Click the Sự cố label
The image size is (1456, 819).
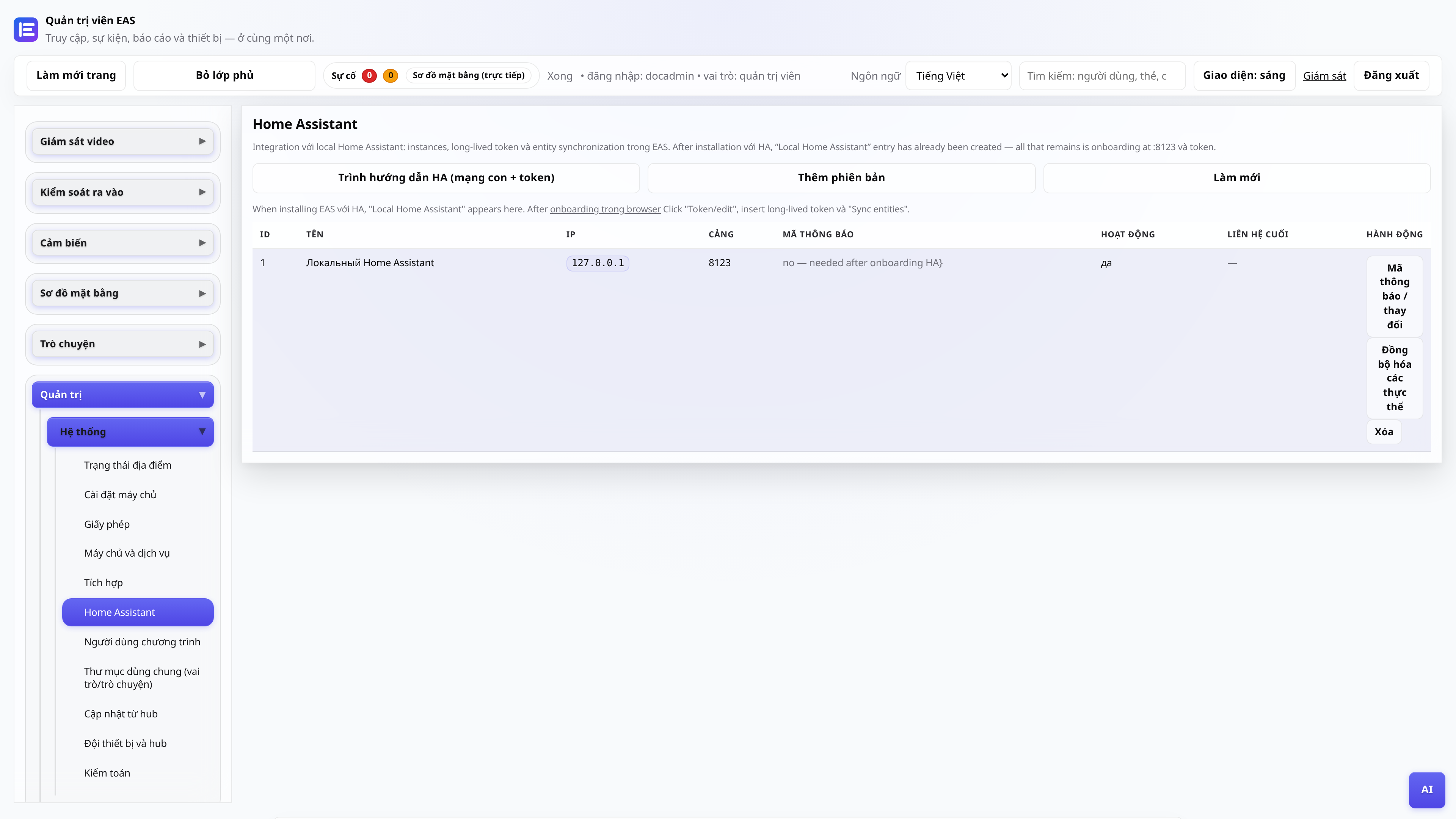pos(343,76)
